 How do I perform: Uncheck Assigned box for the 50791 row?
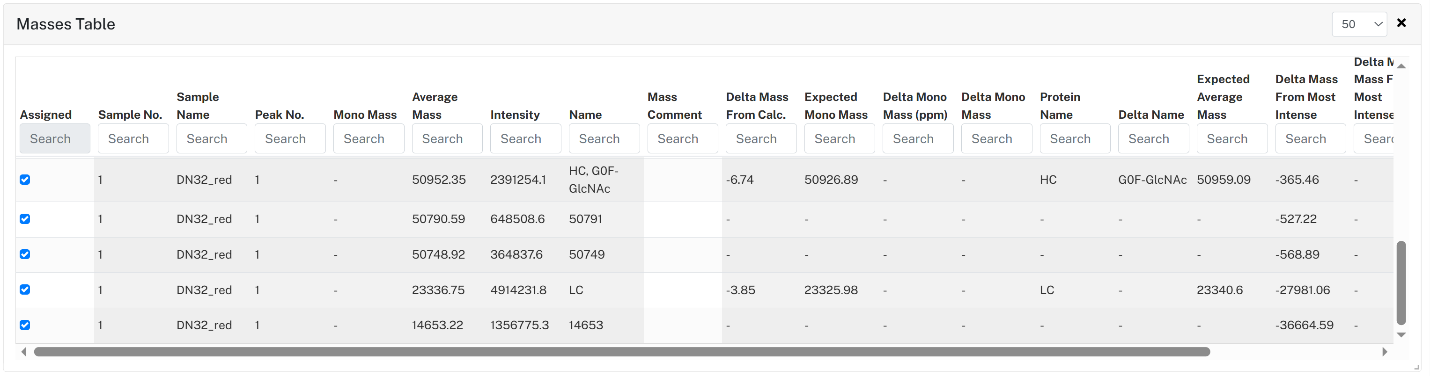point(25,219)
